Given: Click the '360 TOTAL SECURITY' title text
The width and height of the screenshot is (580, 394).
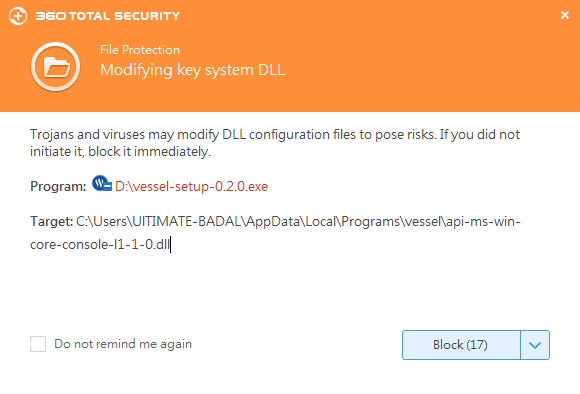Looking at the screenshot, I should click(x=107, y=16).
